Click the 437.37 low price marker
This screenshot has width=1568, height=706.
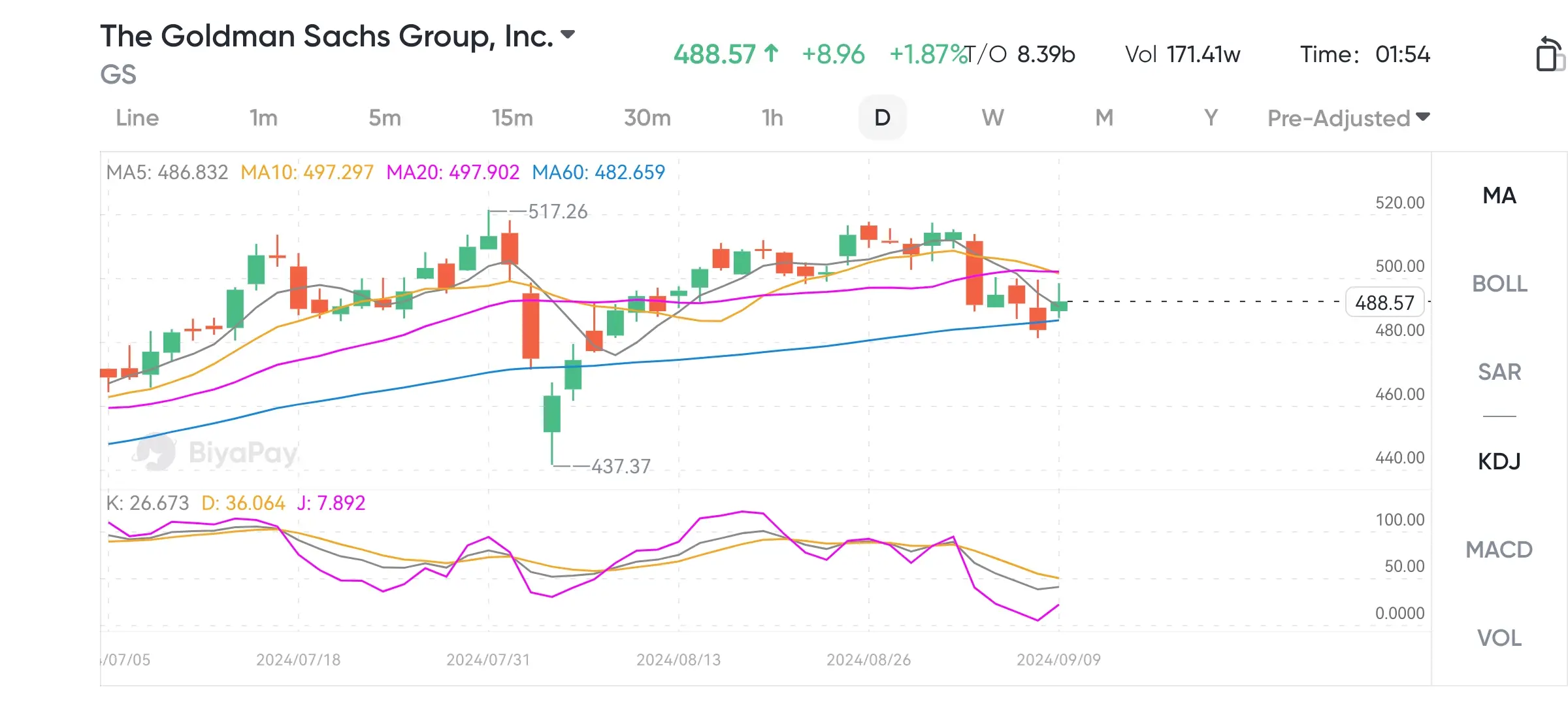click(x=621, y=467)
